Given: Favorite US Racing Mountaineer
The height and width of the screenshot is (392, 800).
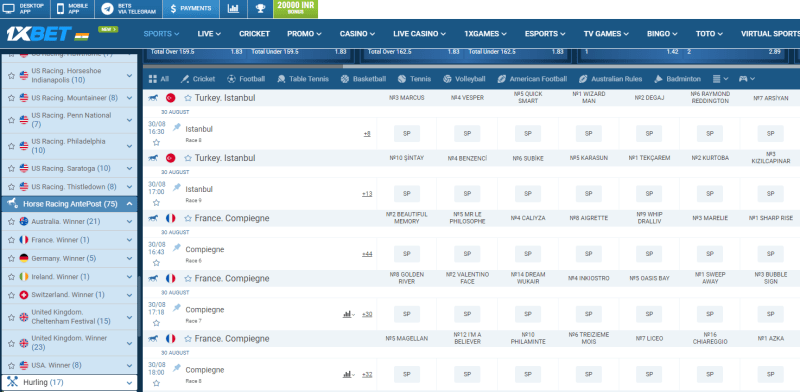Looking at the screenshot, I should tap(11, 98).
